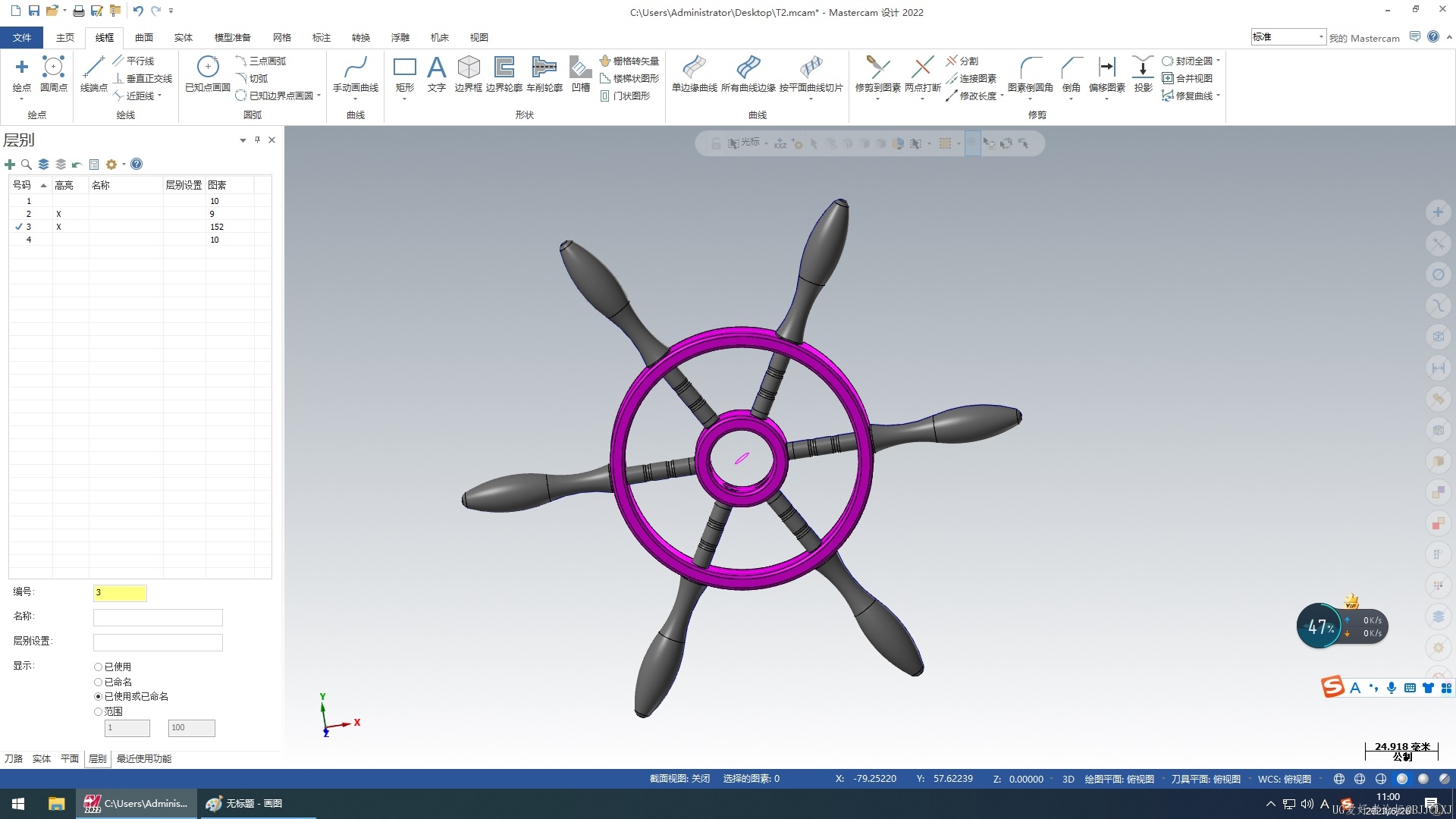Expand the 修复曲线 dropdown arrow
Screen dimensions: 1456x819
click(1218, 96)
